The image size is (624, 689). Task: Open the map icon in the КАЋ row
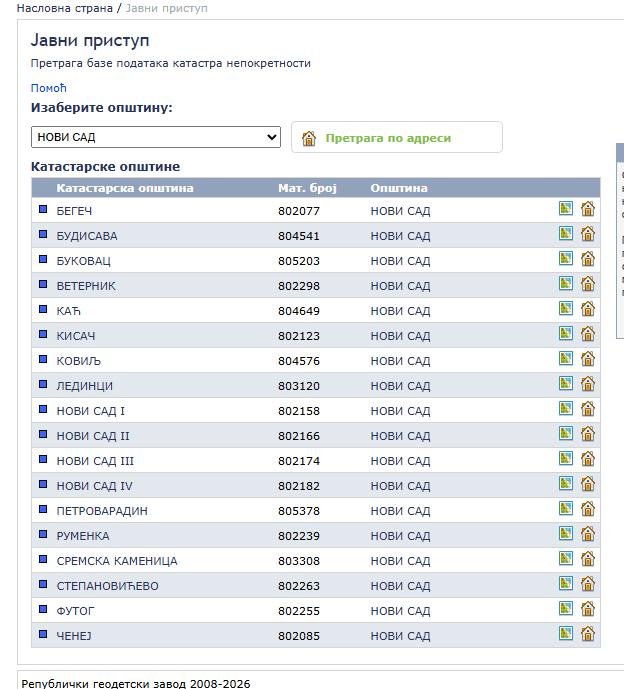click(x=566, y=309)
